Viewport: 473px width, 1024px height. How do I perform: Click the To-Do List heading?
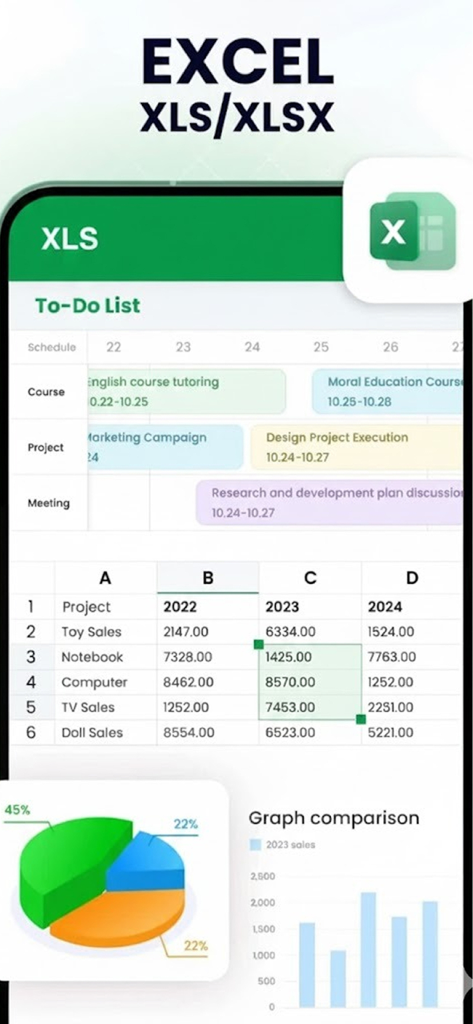pos(88,305)
